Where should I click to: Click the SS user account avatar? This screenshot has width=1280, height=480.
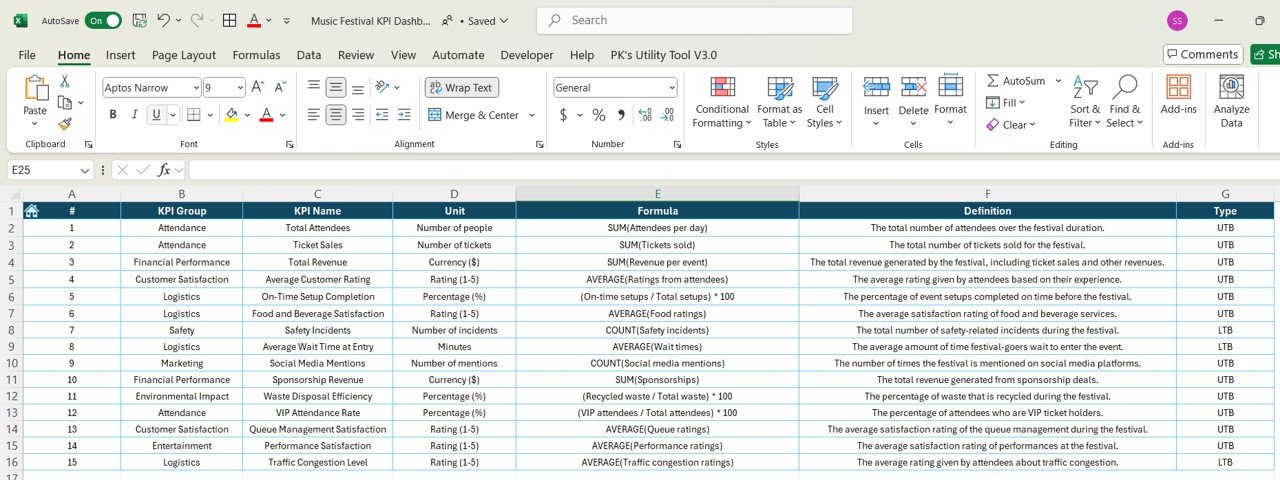pos(1177,20)
